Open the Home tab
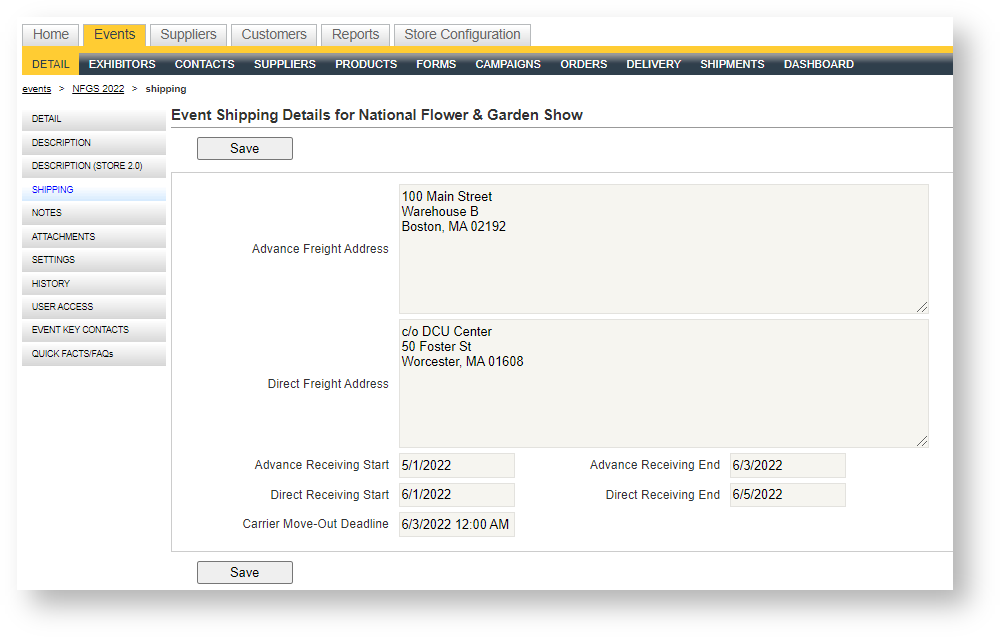This screenshot has height=638, width=1001. pos(50,34)
